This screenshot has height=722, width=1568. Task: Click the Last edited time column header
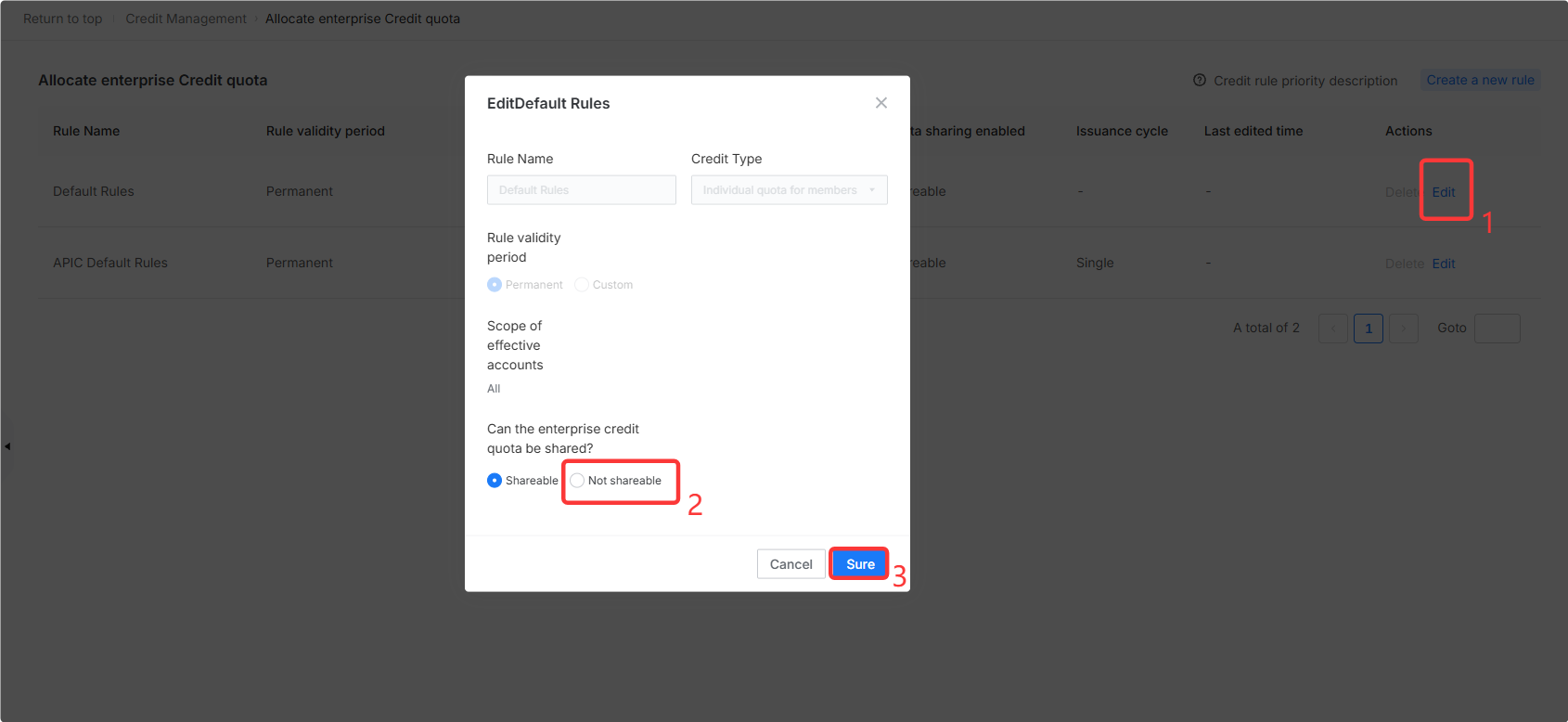(1253, 131)
